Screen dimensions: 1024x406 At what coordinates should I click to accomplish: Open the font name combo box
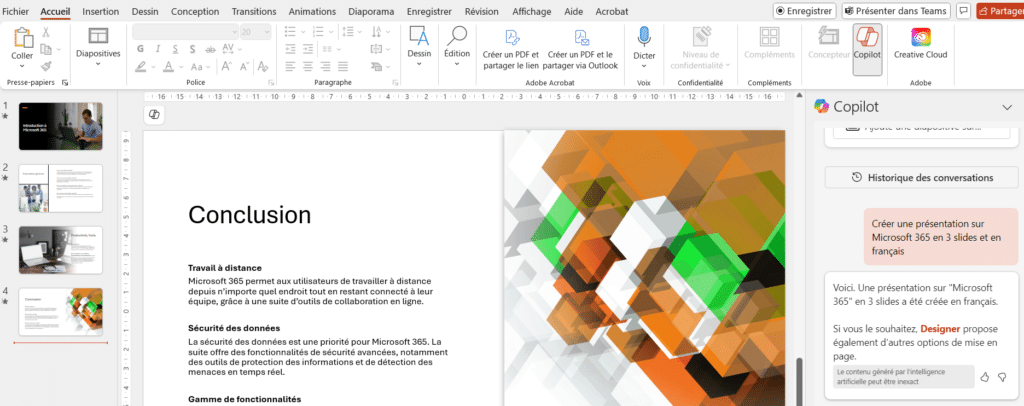(x=185, y=32)
